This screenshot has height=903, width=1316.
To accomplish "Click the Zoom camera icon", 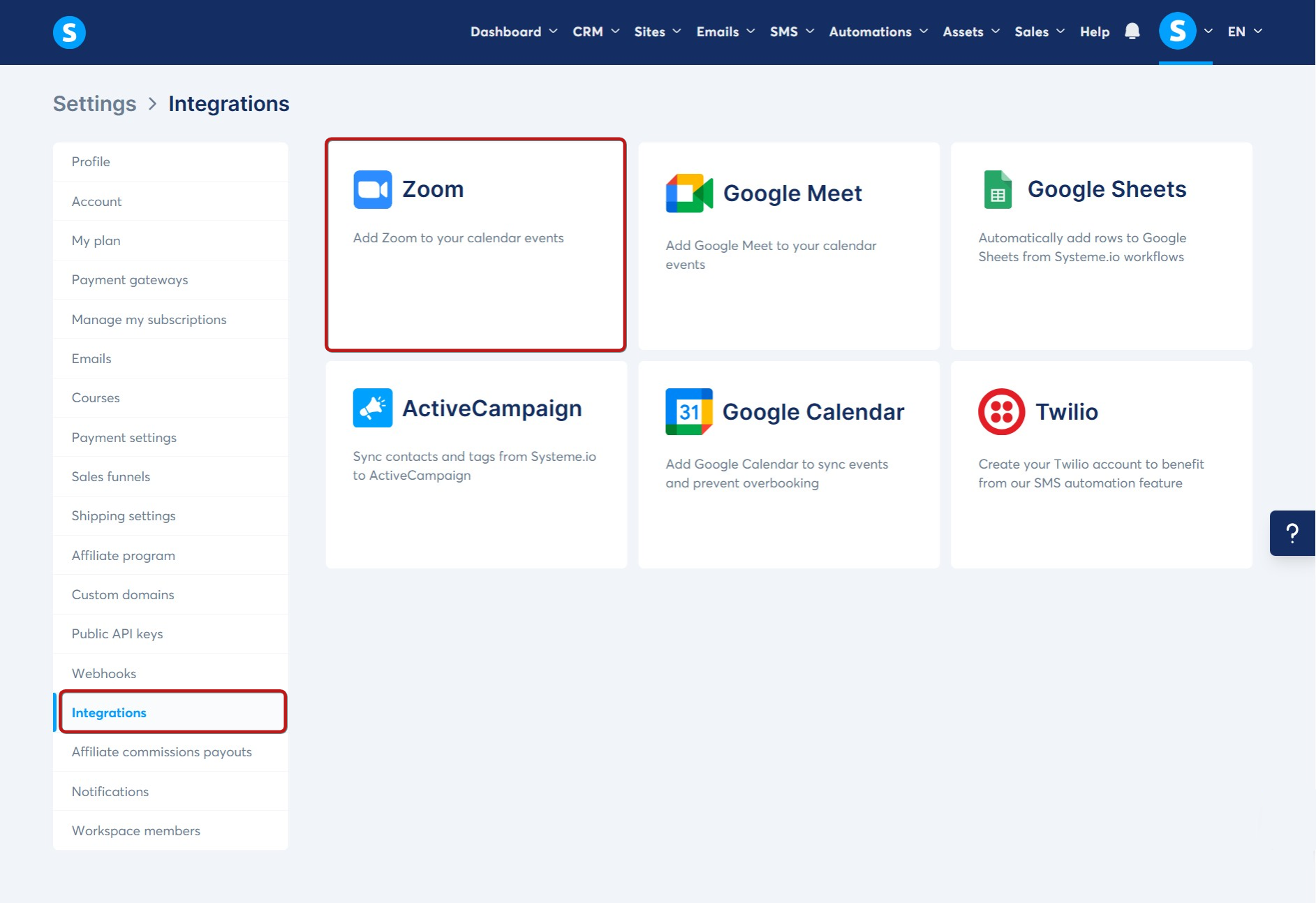I will click(373, 189).
